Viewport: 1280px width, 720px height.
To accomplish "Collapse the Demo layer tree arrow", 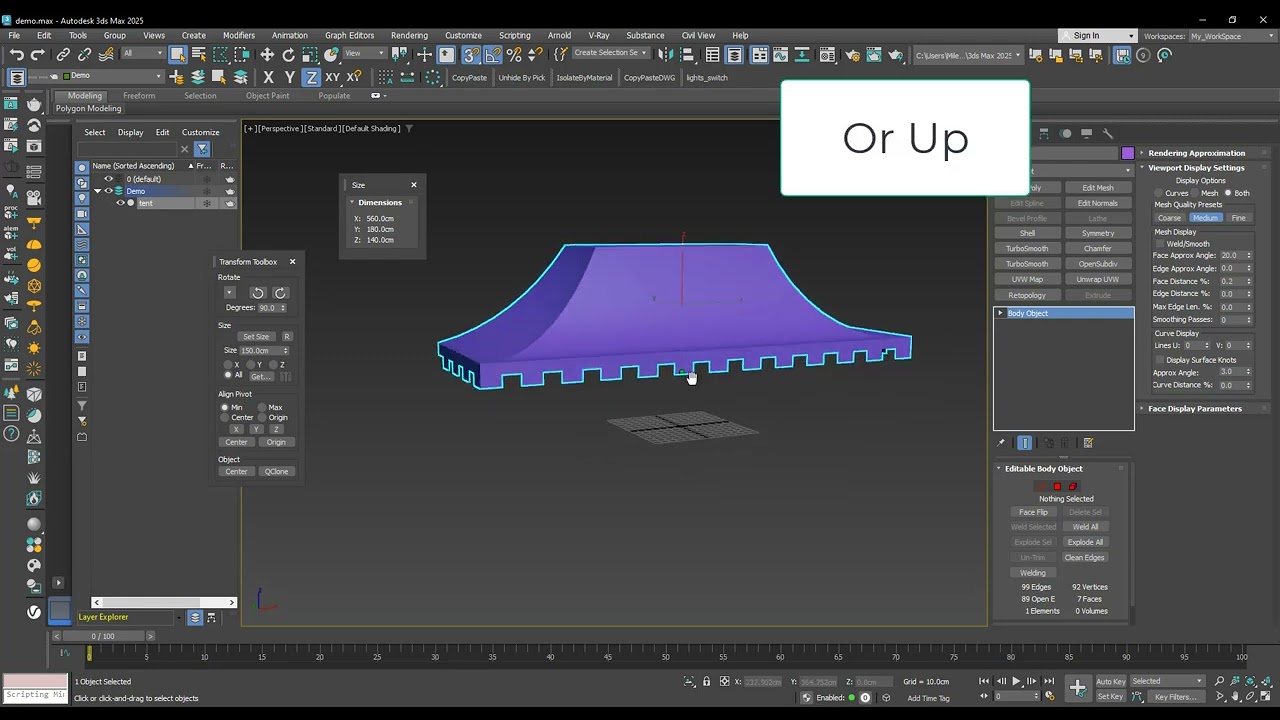I will point(98,191).
